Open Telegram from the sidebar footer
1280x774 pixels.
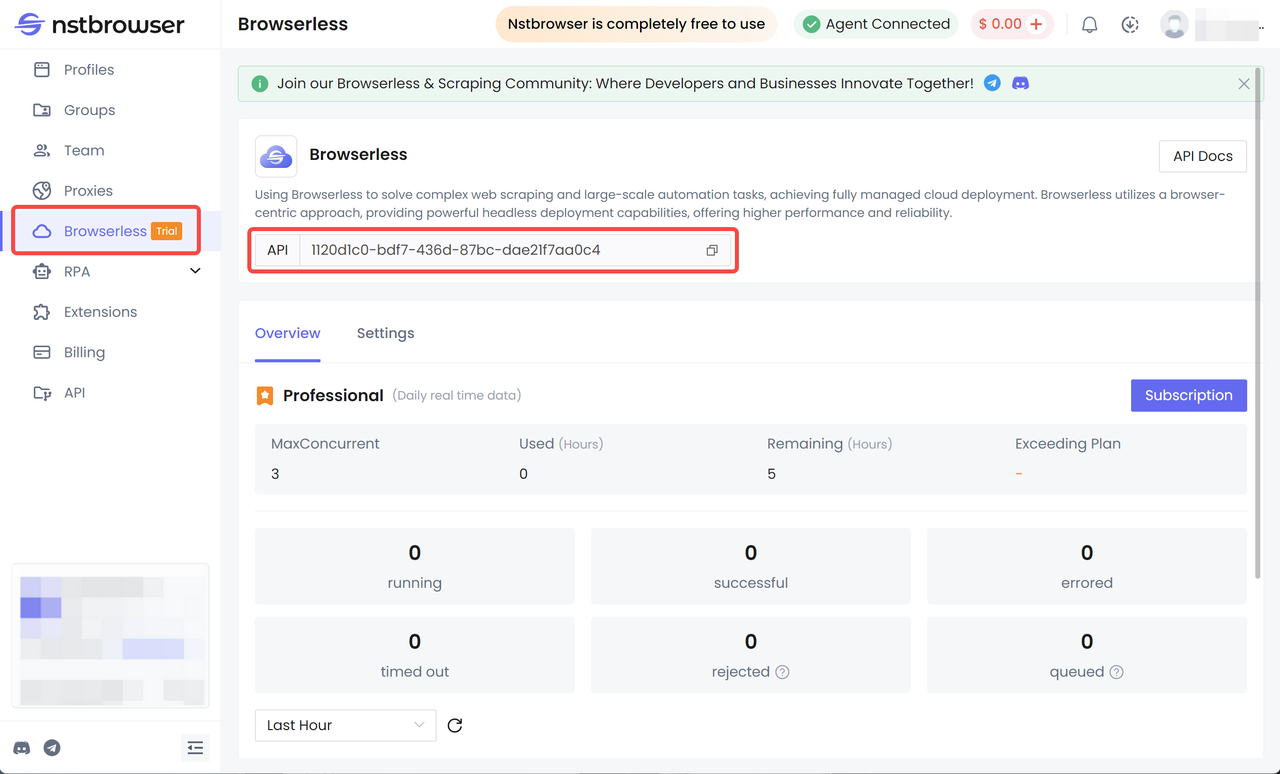coord(52,748)
